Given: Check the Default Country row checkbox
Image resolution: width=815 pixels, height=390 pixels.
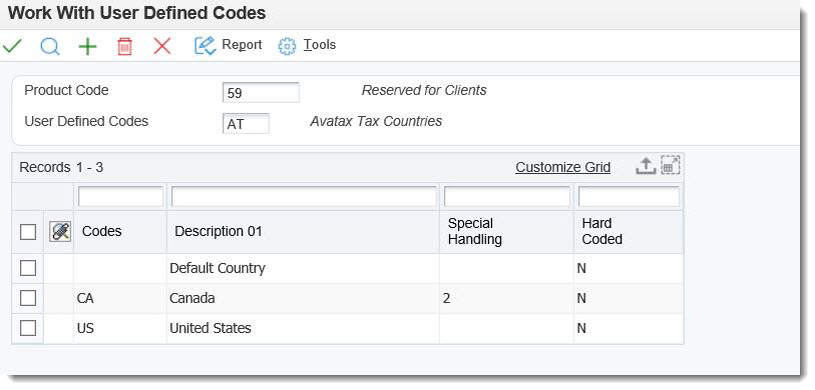Looking at the screenshot, I should pos(28,268).
